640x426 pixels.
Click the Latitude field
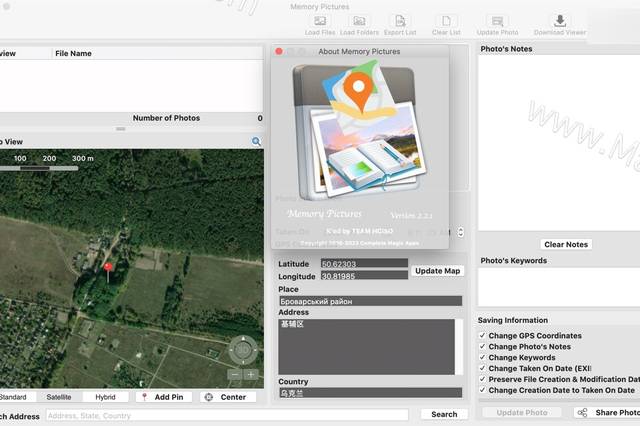tap(364, 264)
